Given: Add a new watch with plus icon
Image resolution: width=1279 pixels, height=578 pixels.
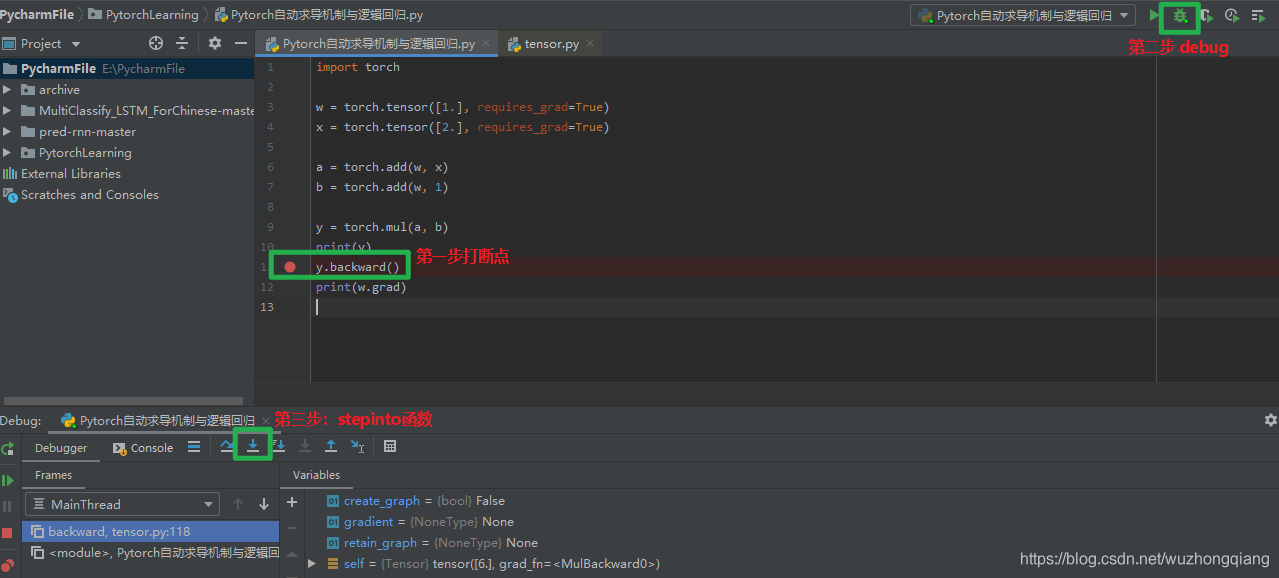Looking at the screenshot, I should pyautogui.click(x=292, y=502).
